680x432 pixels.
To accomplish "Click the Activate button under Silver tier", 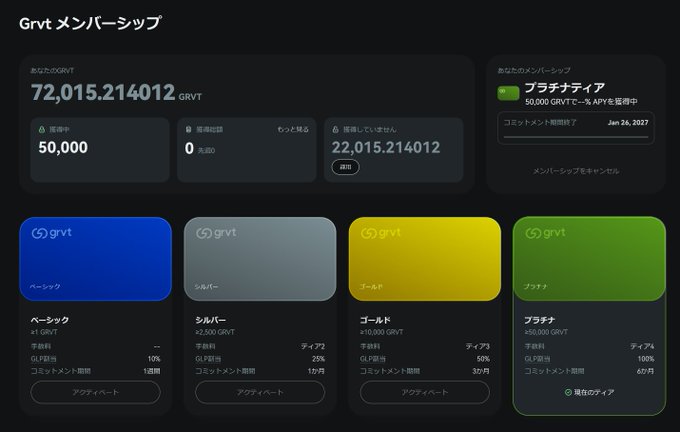I will tap(260, 392).
